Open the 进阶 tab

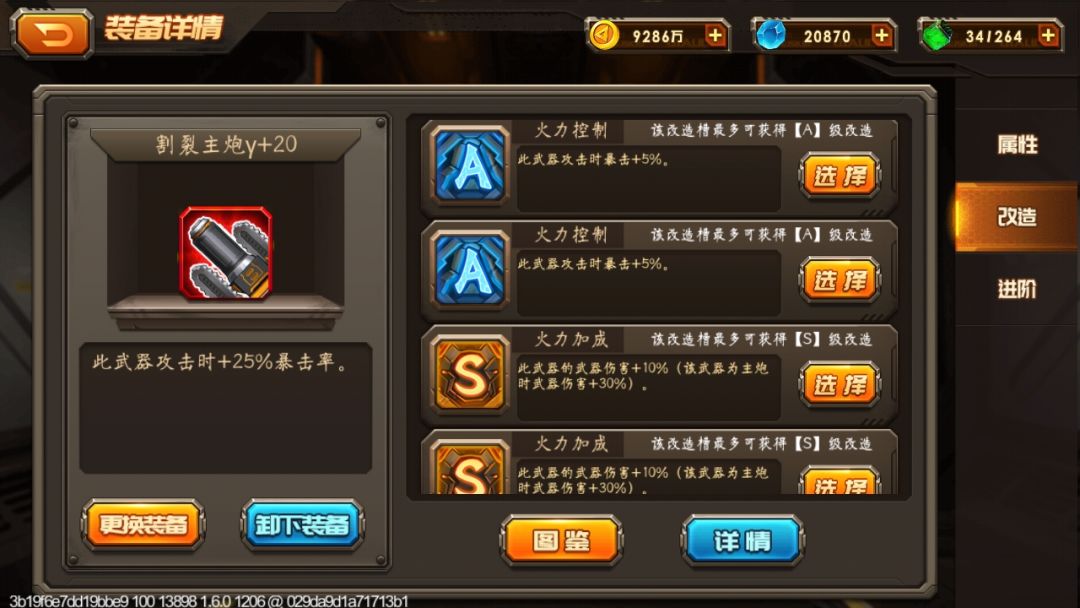1017,289
